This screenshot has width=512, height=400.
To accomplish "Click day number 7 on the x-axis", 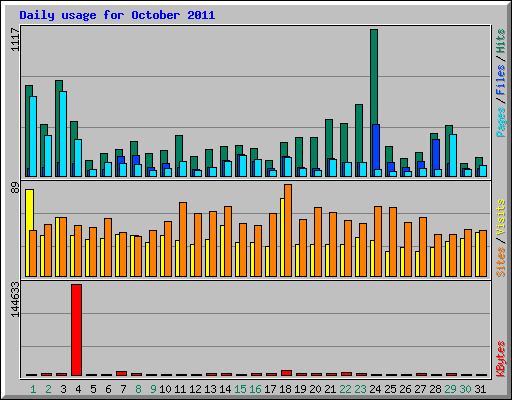I will tap(123, 389).
